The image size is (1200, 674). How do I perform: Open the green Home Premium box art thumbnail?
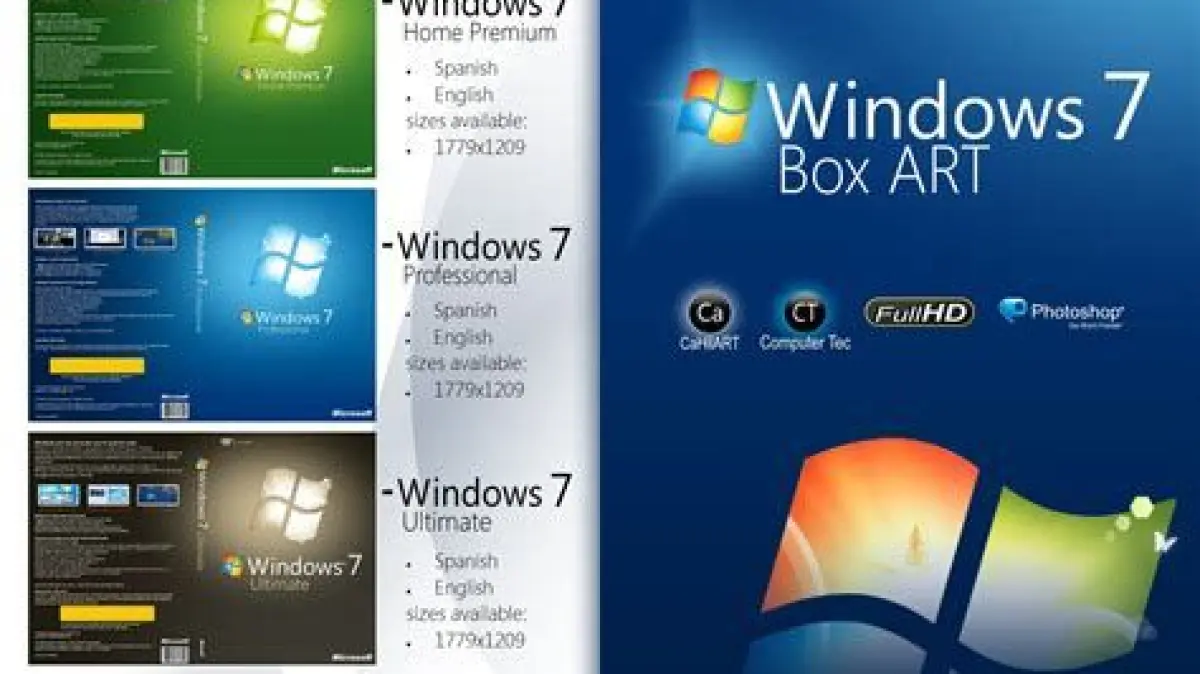[x=202, y=88]
